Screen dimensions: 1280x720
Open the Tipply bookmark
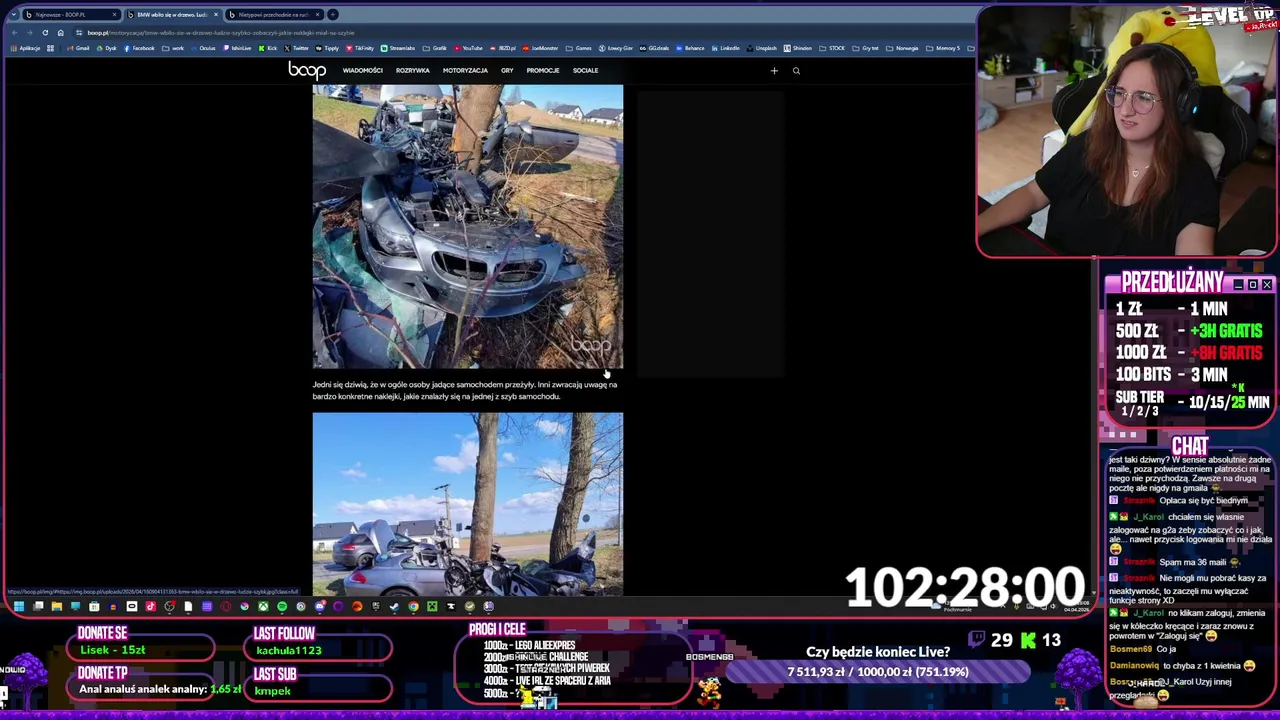327,48
